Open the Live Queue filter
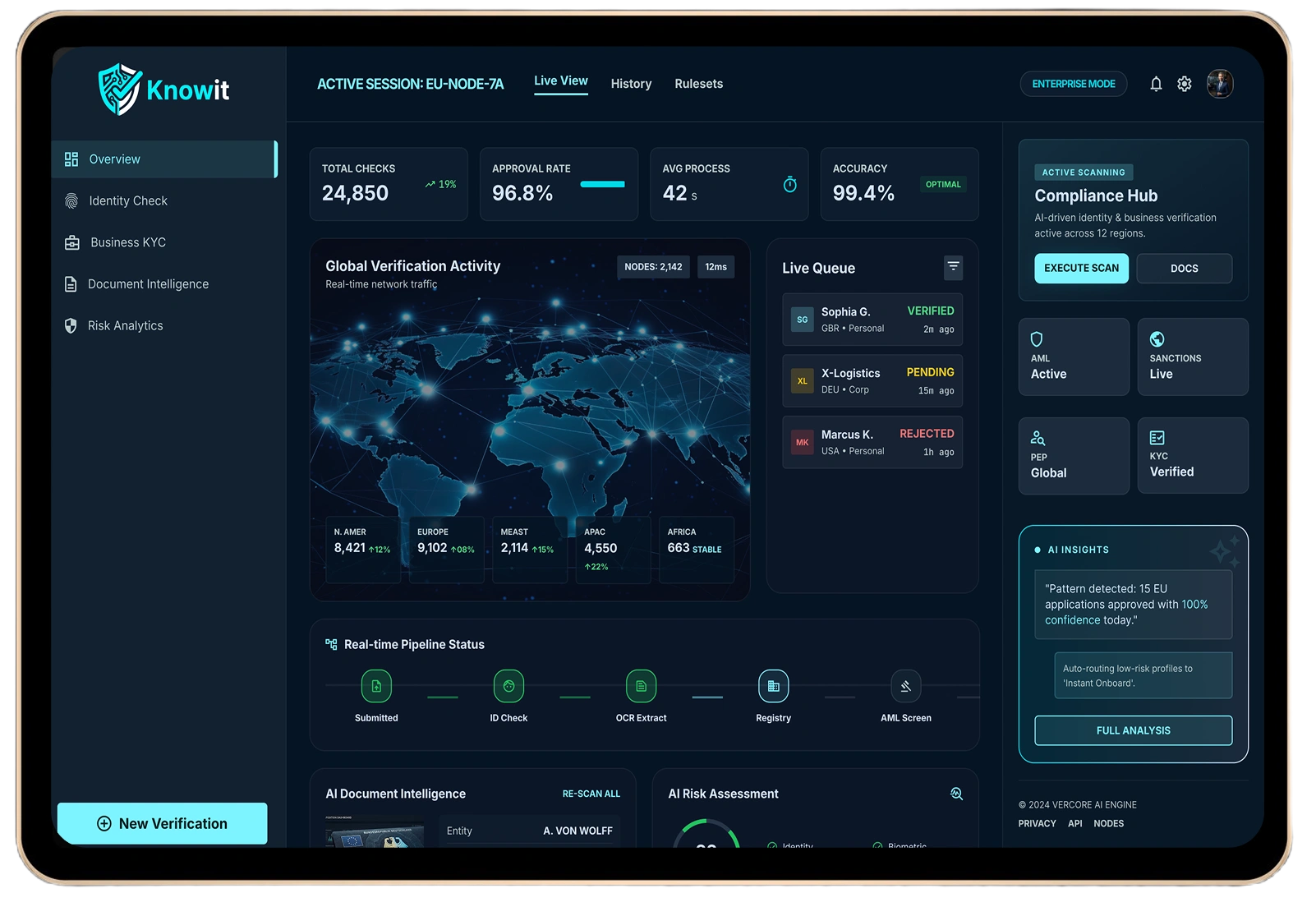The height and width of the screenshot is (916, 1316). 953,267
